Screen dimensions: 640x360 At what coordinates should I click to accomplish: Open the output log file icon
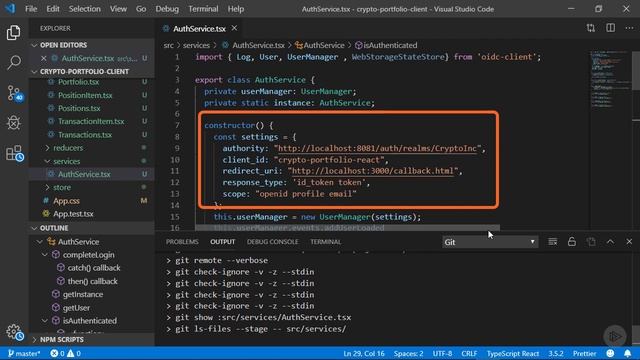point(591,242)
